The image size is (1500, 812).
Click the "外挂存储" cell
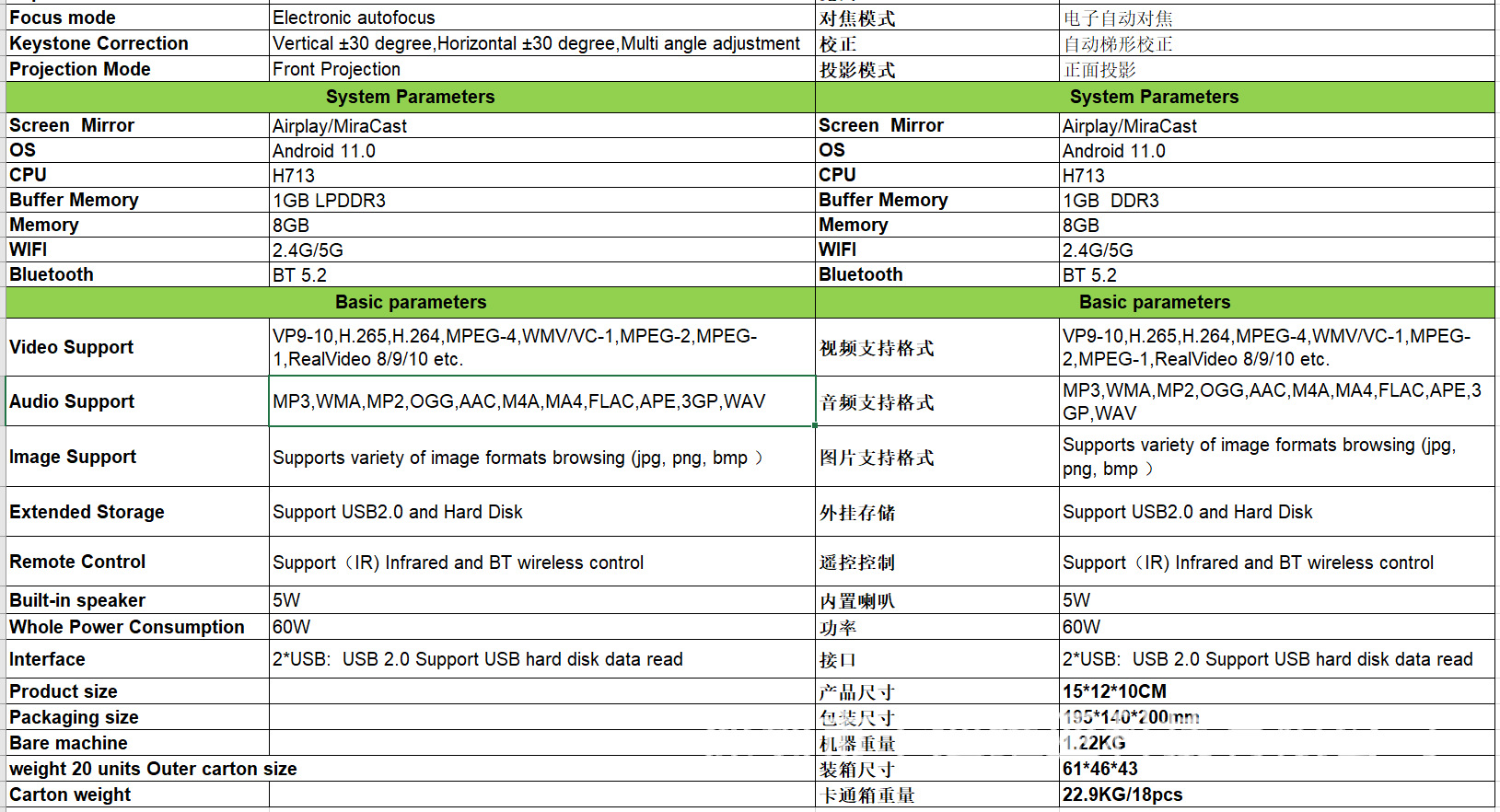937,512
